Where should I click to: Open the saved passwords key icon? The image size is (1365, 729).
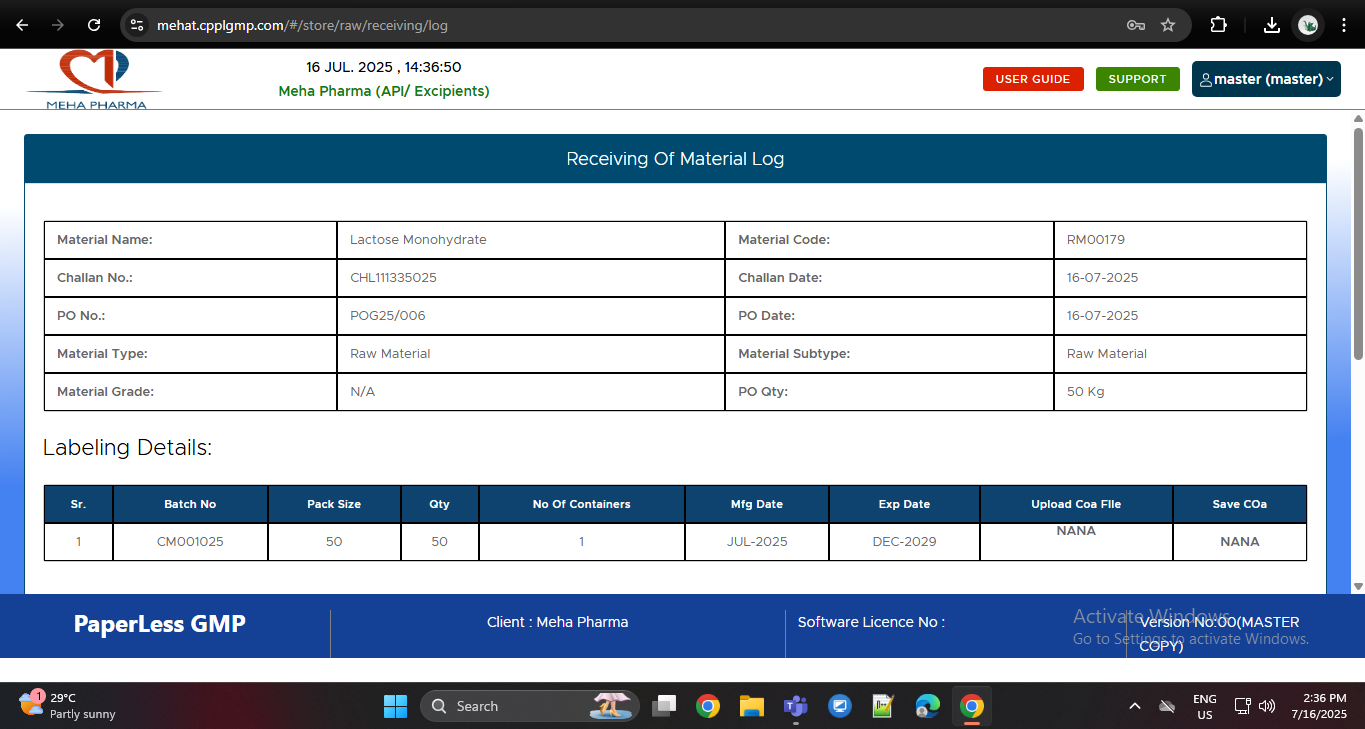point(1135,25)
